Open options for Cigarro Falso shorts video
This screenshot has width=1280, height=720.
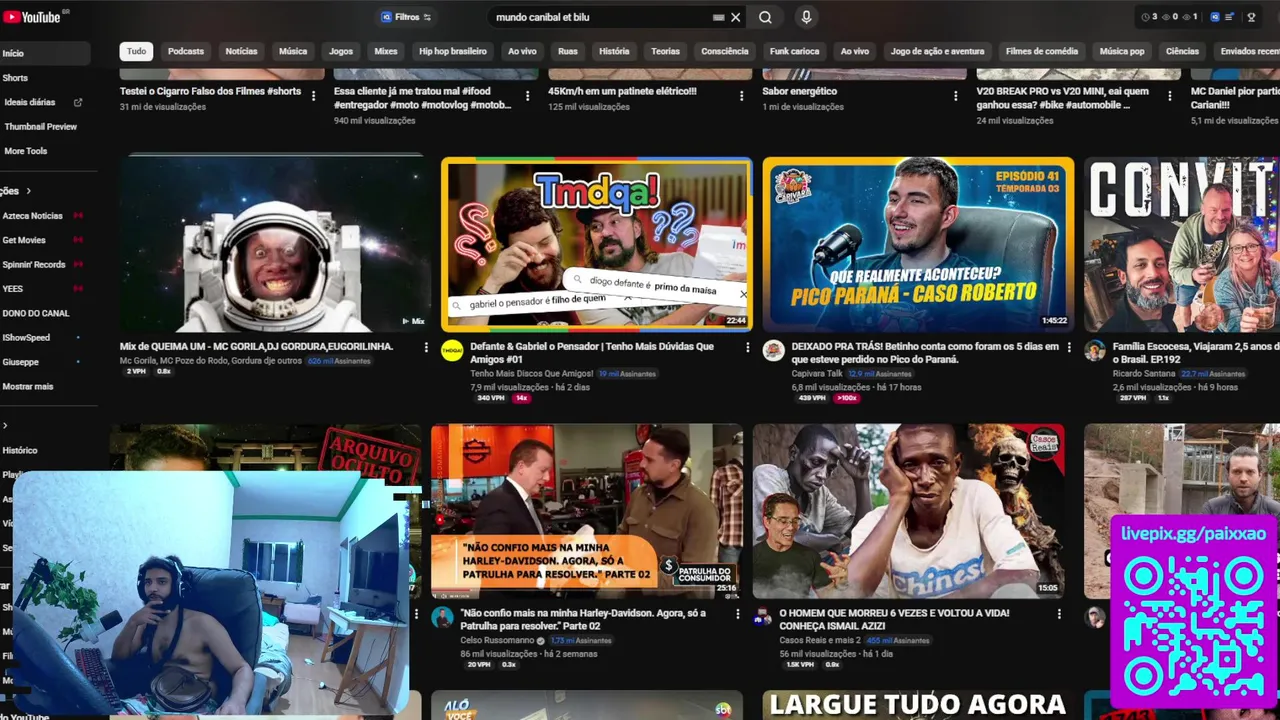click(x=313, y=96)
